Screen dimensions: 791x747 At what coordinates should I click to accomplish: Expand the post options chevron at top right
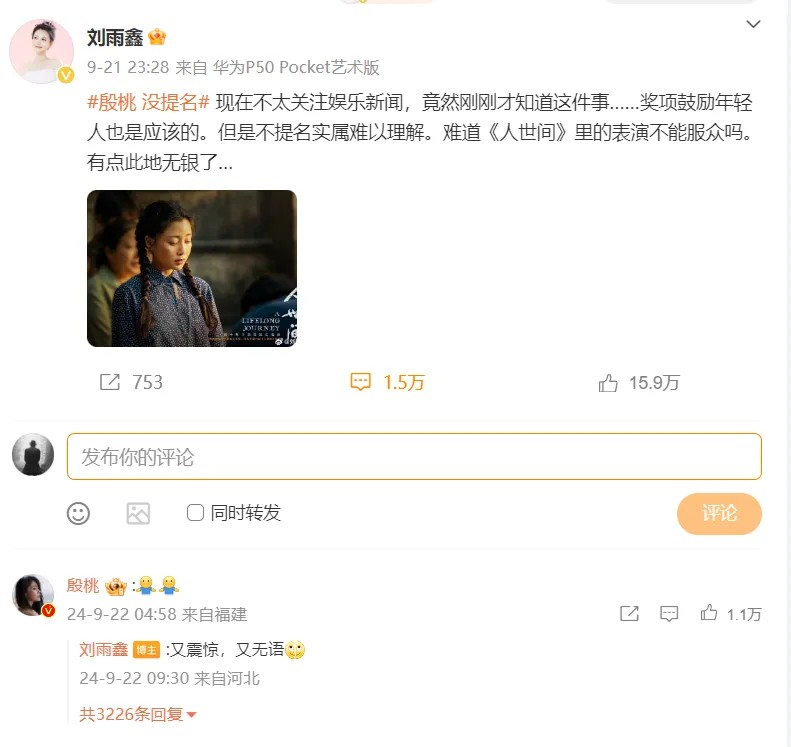click(753, 23)
